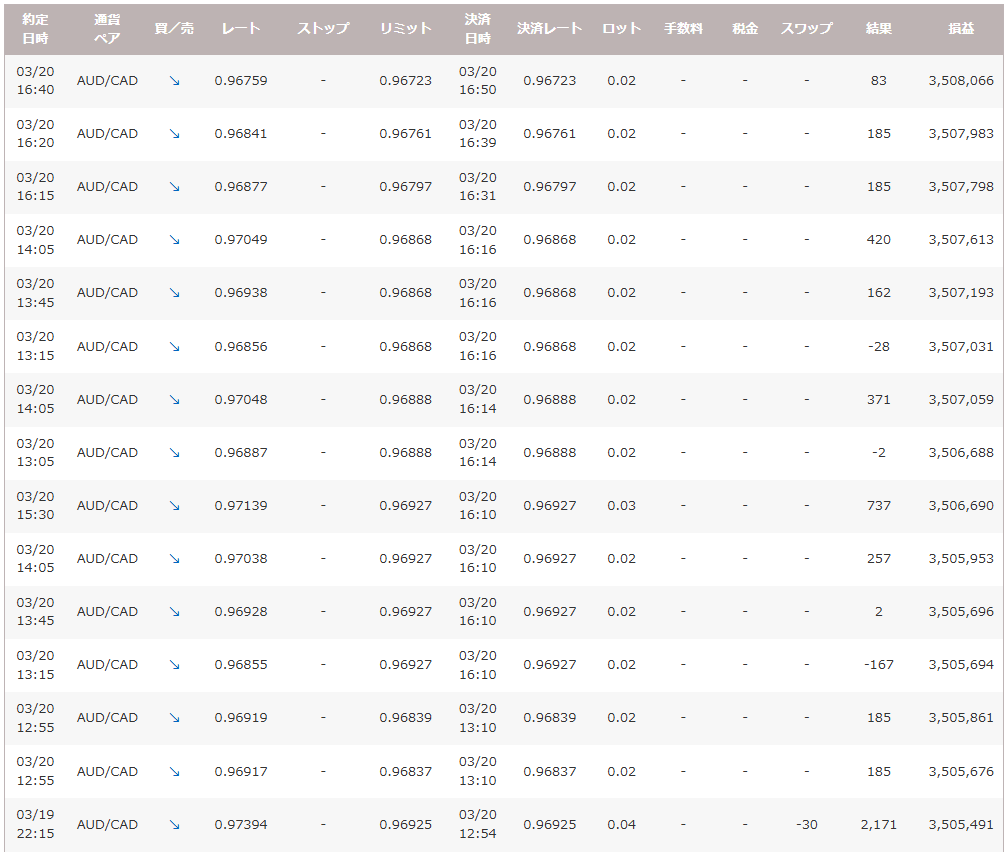Select the 3,508,066 balance cell
The width and height of the screenshot is (1007, 852).
[x=960, y=81]
